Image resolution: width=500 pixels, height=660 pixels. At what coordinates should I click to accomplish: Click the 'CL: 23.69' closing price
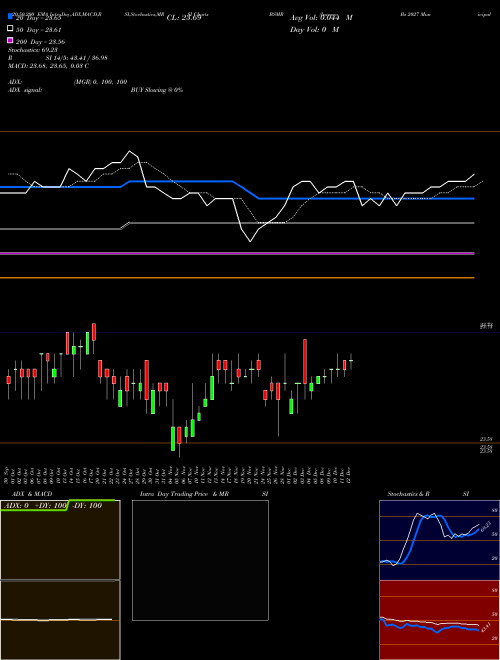coord(184,18)
